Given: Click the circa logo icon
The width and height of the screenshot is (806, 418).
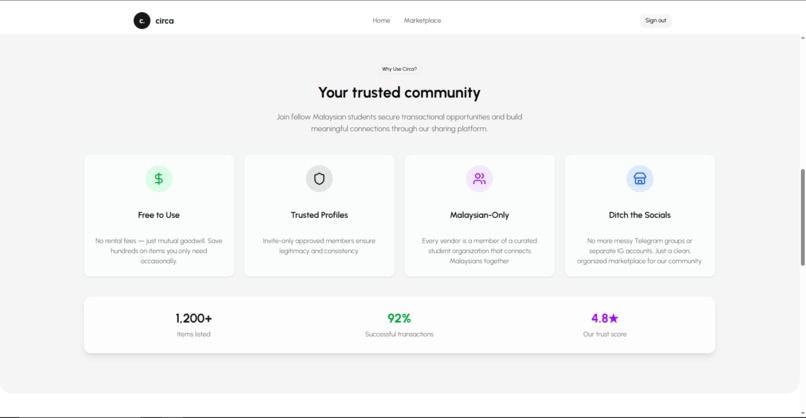Looking at the screenshot, I should (142, 21).
